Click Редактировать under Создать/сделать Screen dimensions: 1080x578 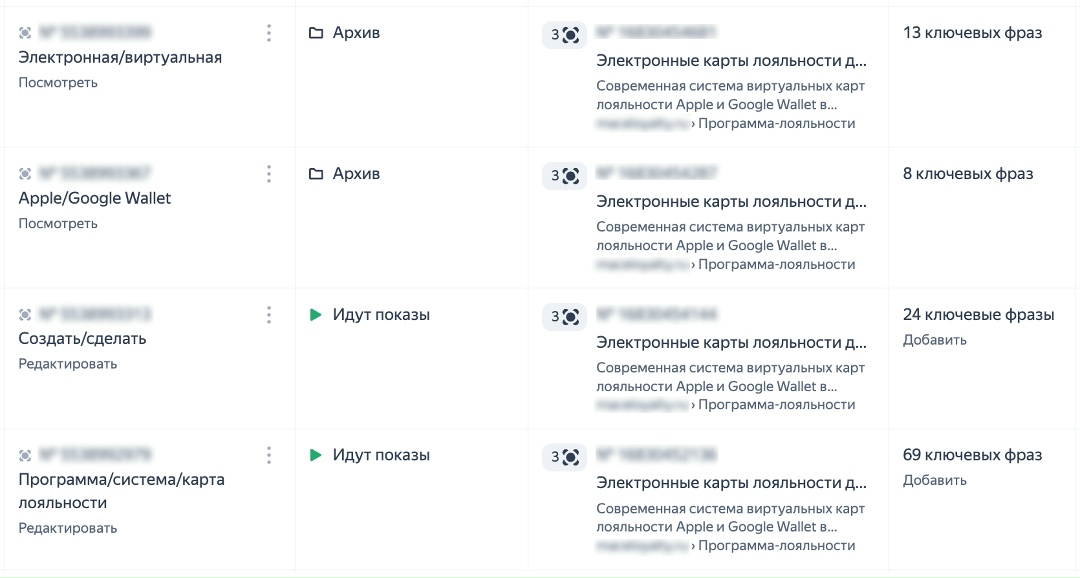point(68,364)
